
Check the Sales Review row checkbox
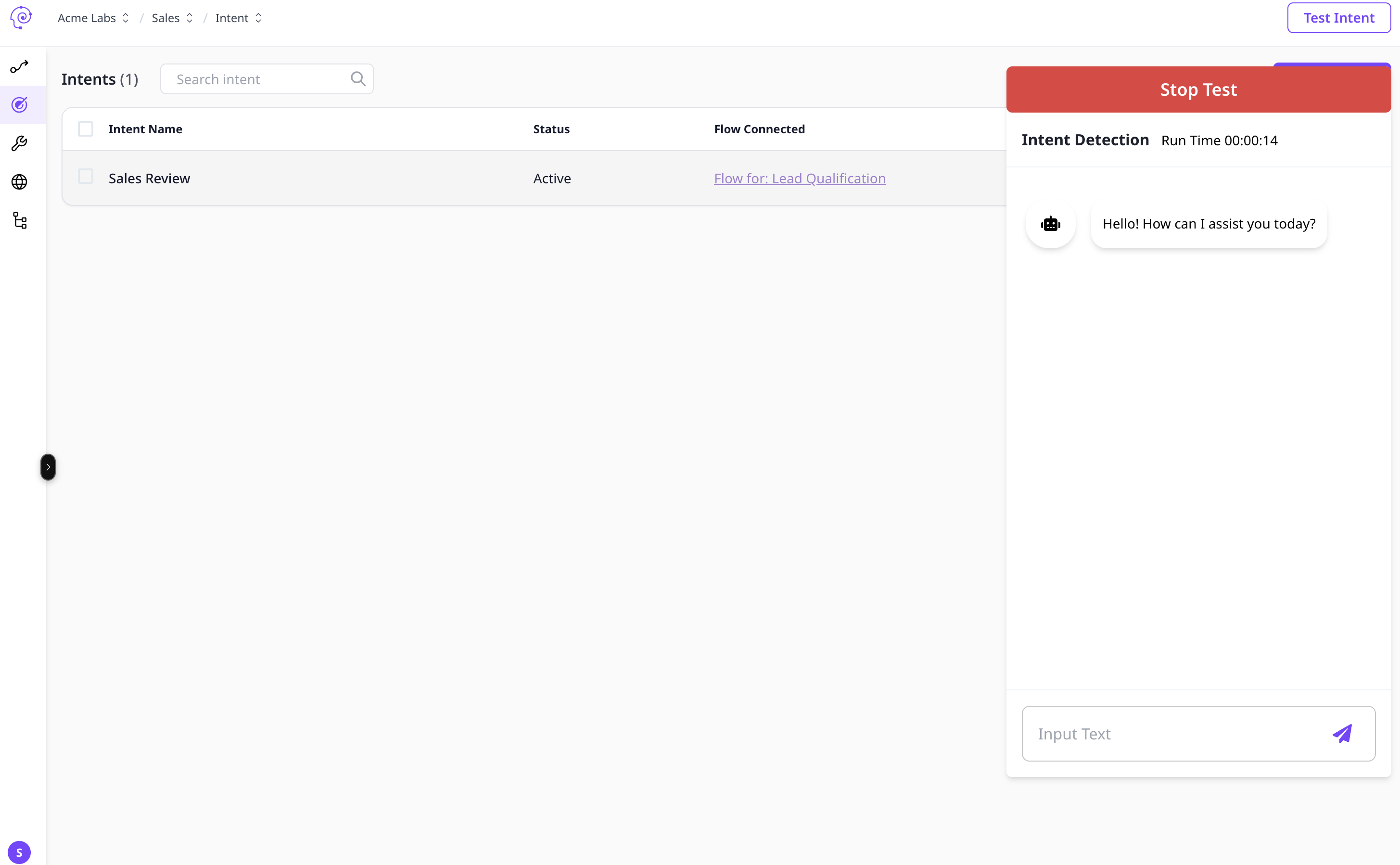coord(86,177)
